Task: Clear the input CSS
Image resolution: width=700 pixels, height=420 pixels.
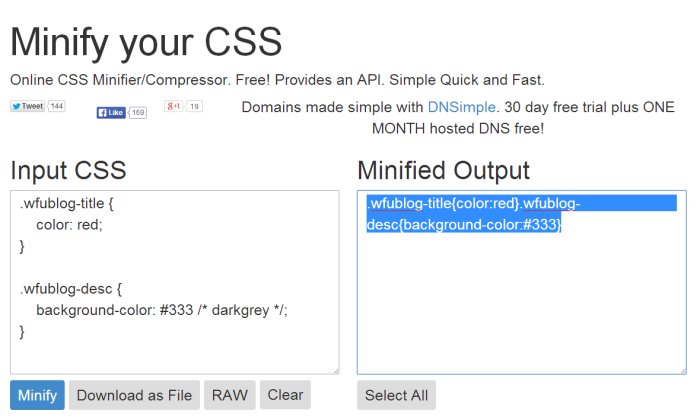Action: 285,395
